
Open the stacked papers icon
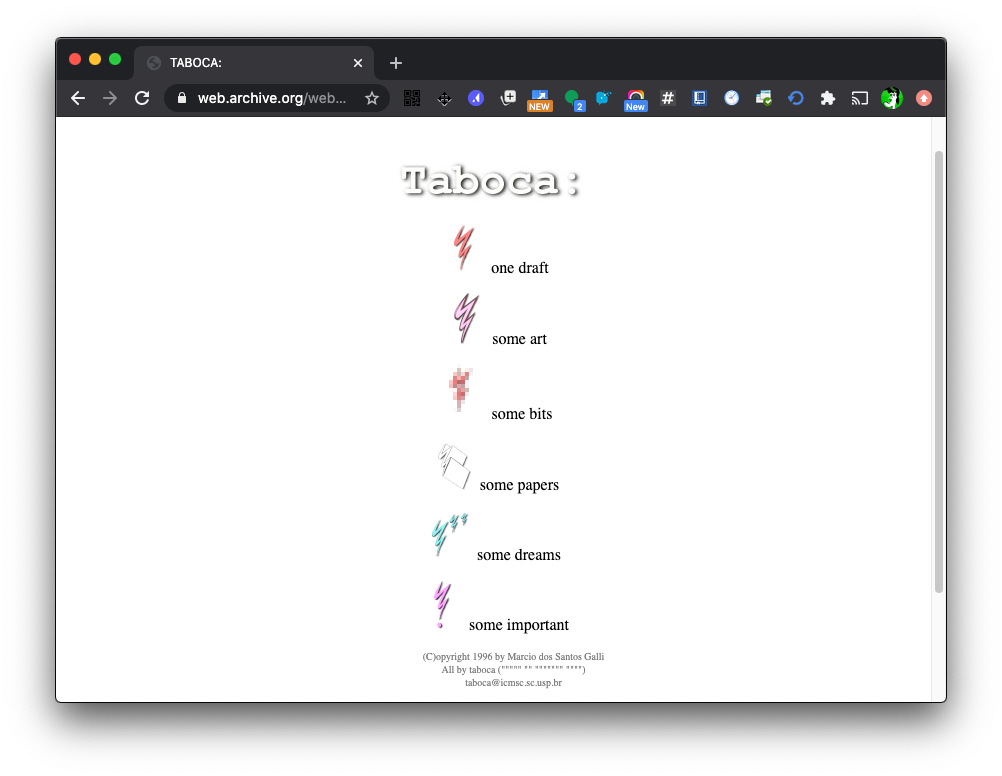tap(454, 466)
